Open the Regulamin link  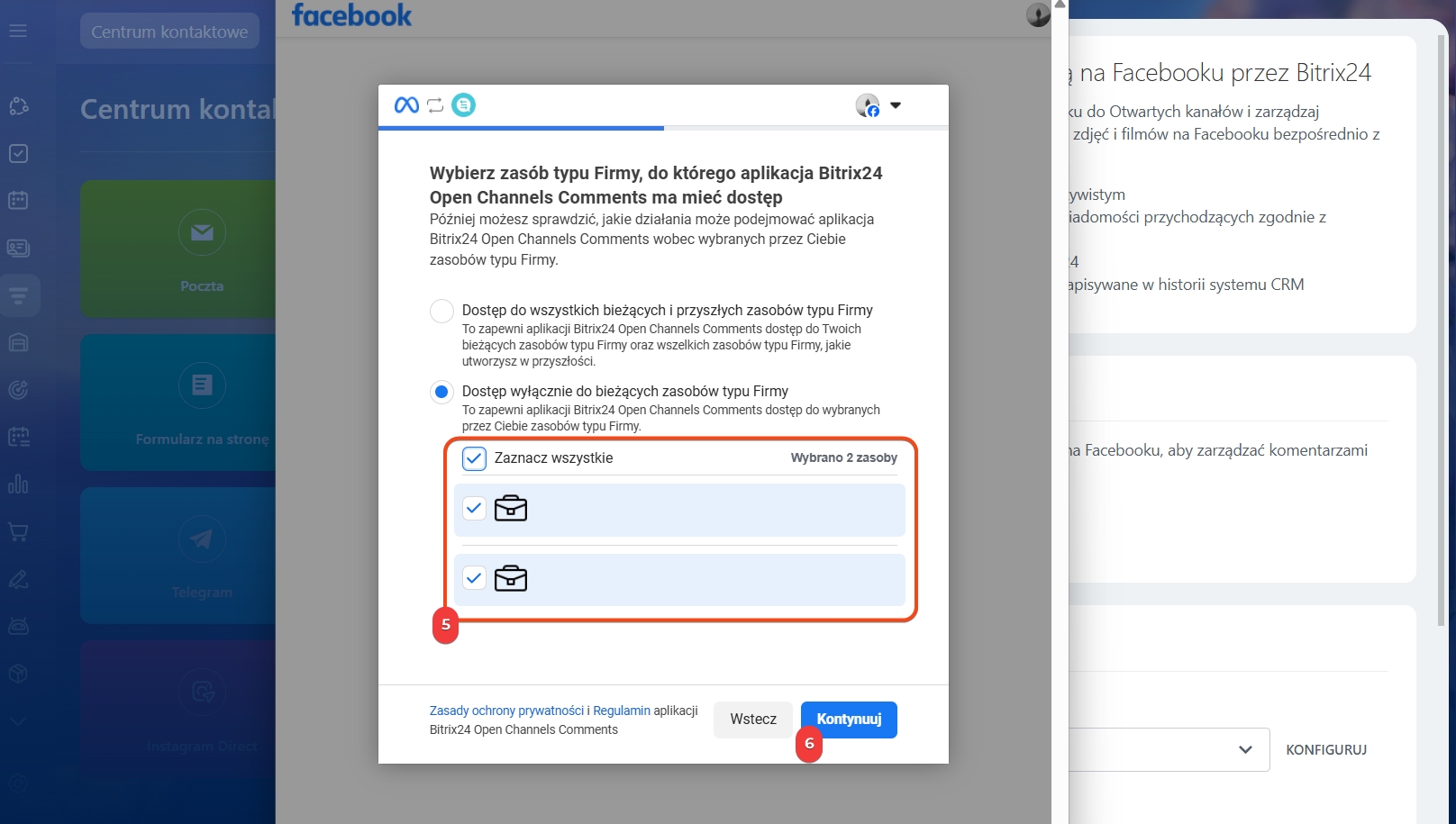[x=622, y=711]
